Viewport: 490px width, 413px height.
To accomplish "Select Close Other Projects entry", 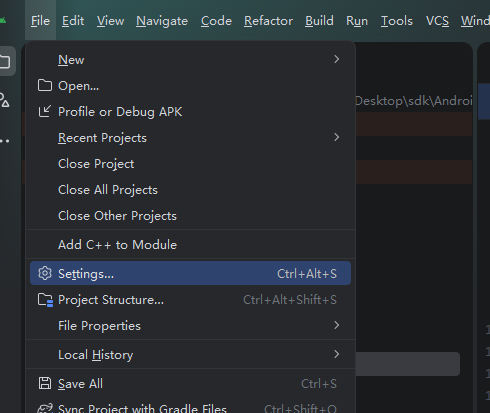I will (117, 216).
